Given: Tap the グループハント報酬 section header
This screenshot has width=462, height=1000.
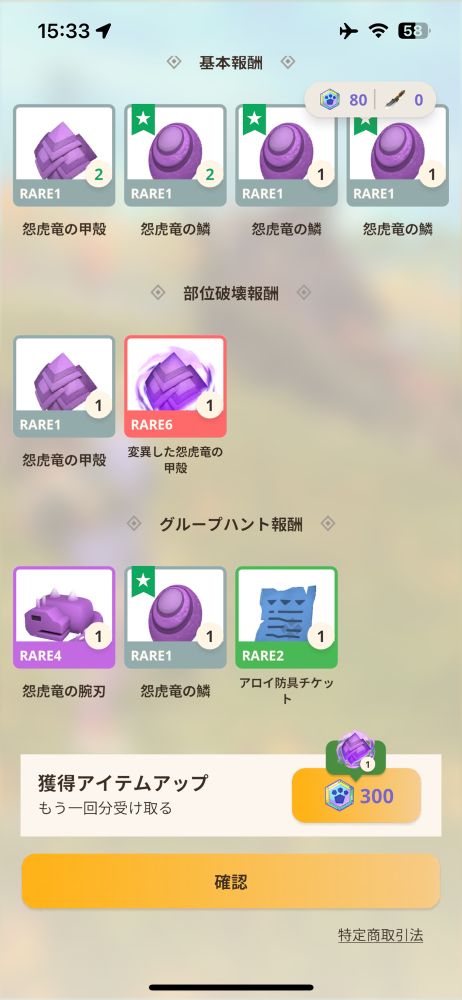Looking at the screenshot, I should pos(230,524).
